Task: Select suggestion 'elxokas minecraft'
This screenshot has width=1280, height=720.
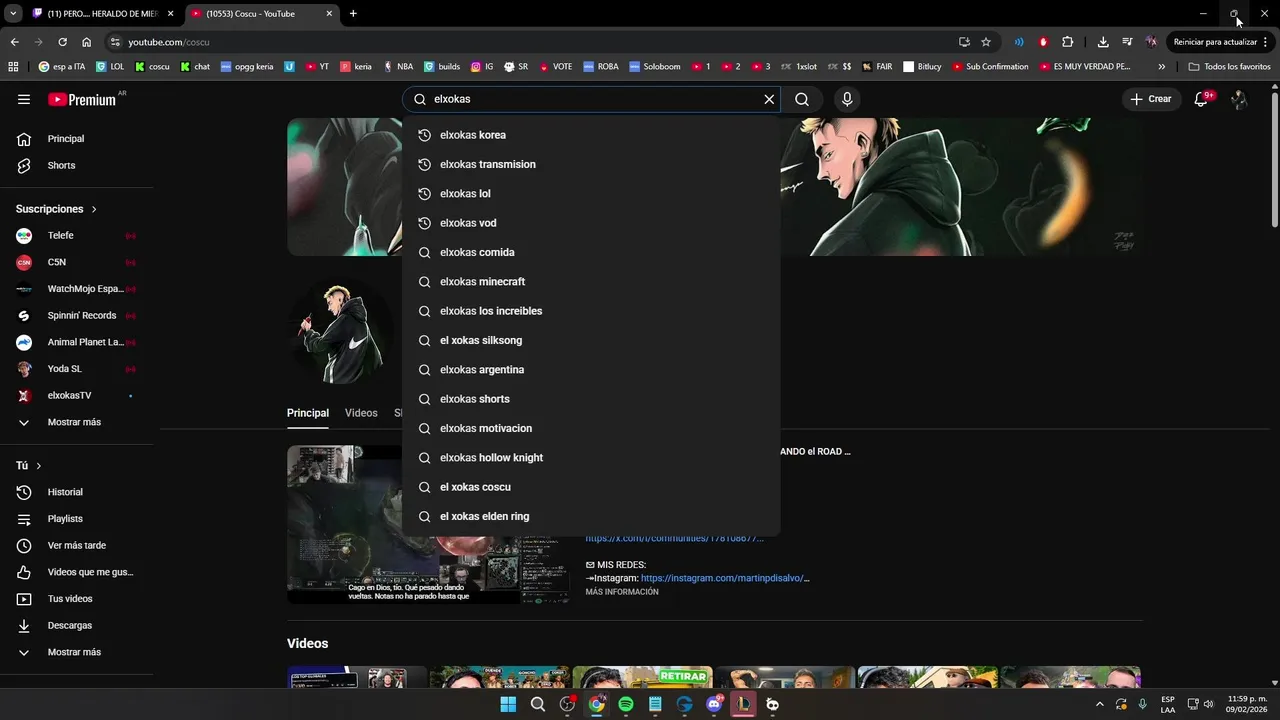Action: click(591, 282)
